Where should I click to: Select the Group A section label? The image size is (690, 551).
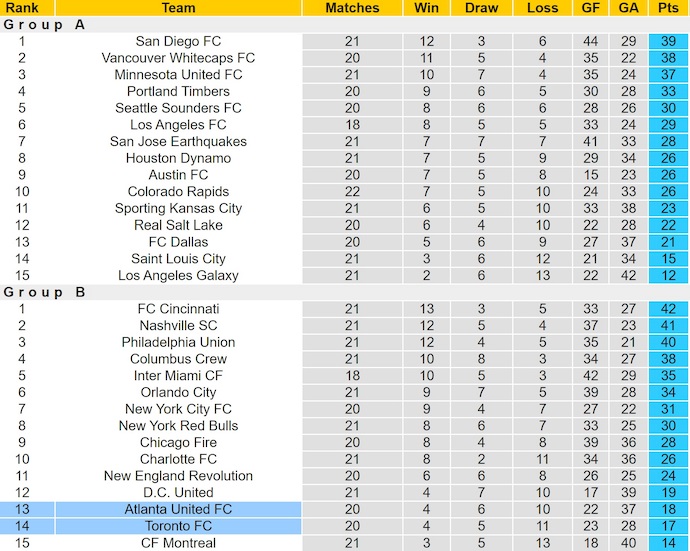click(x=45, y=25)
